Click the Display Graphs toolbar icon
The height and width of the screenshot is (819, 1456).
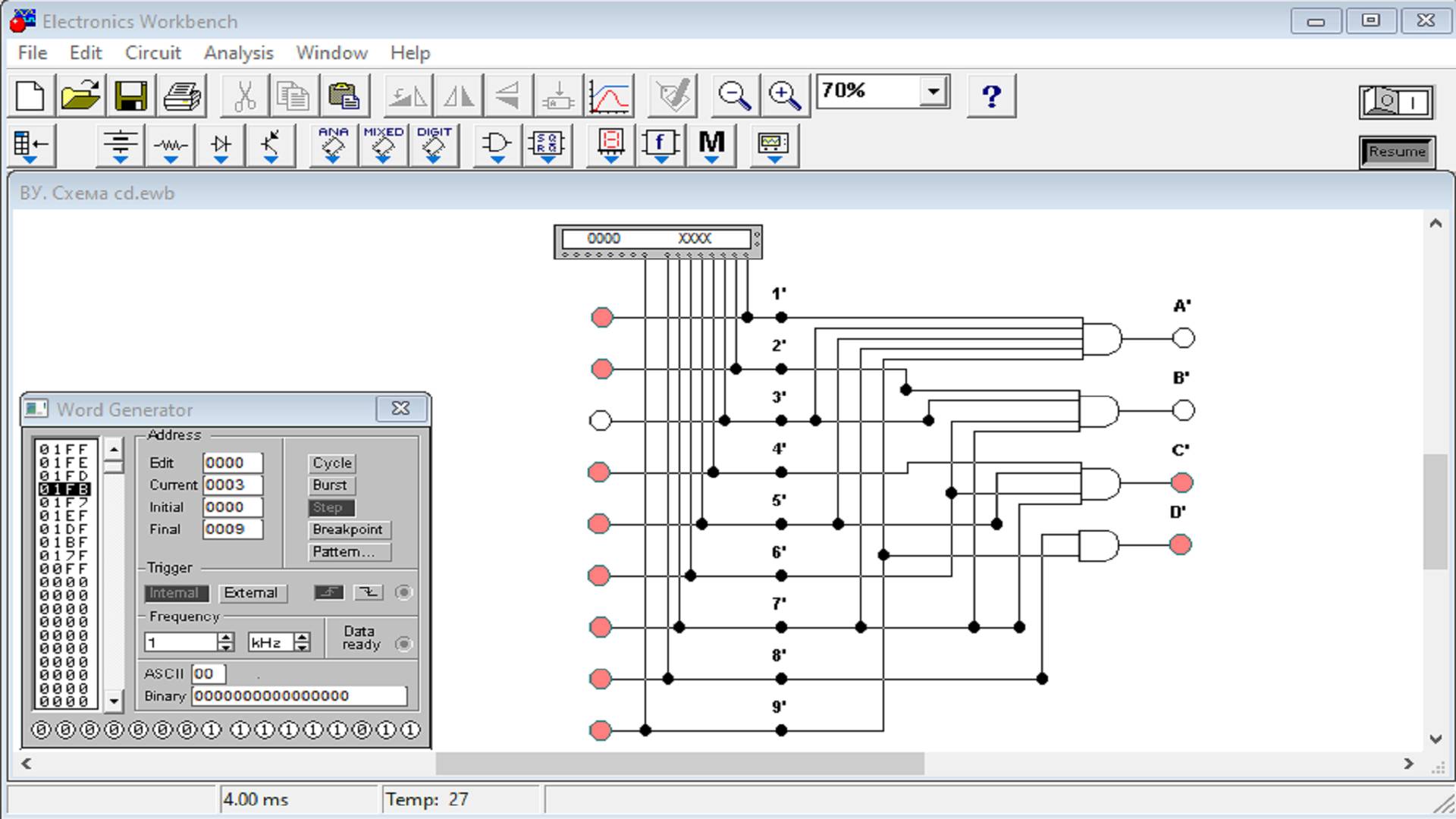[x=609, y=96]
